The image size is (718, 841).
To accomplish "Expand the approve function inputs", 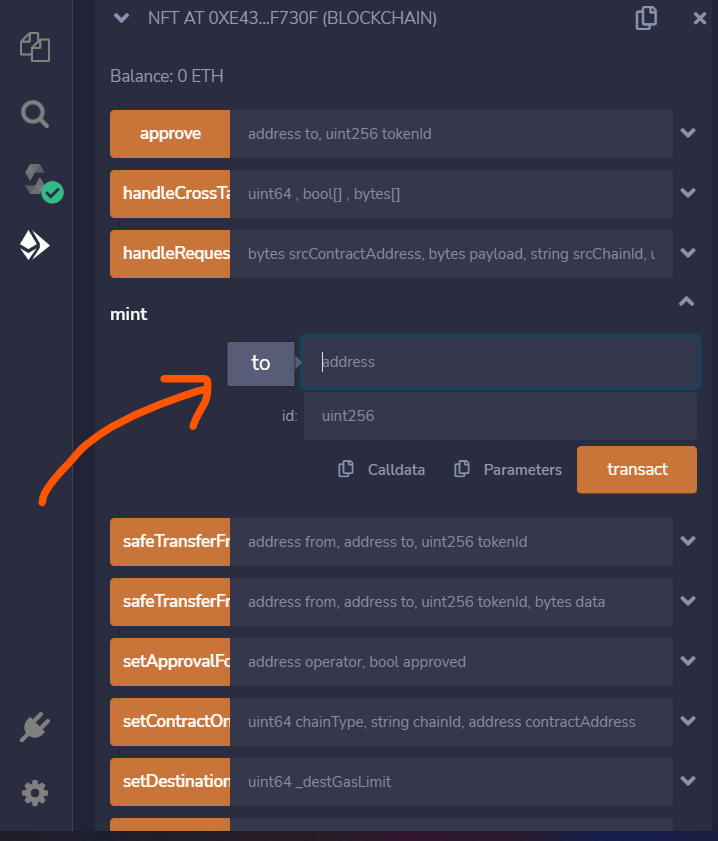I will (x=688, y=133).
